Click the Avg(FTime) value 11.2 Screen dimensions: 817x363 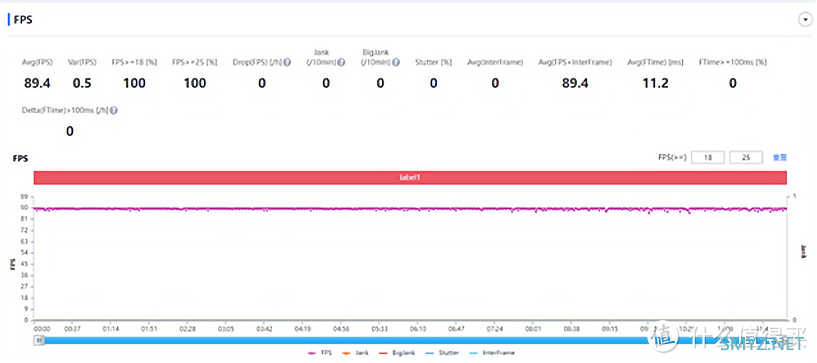[x=655, y=83]
